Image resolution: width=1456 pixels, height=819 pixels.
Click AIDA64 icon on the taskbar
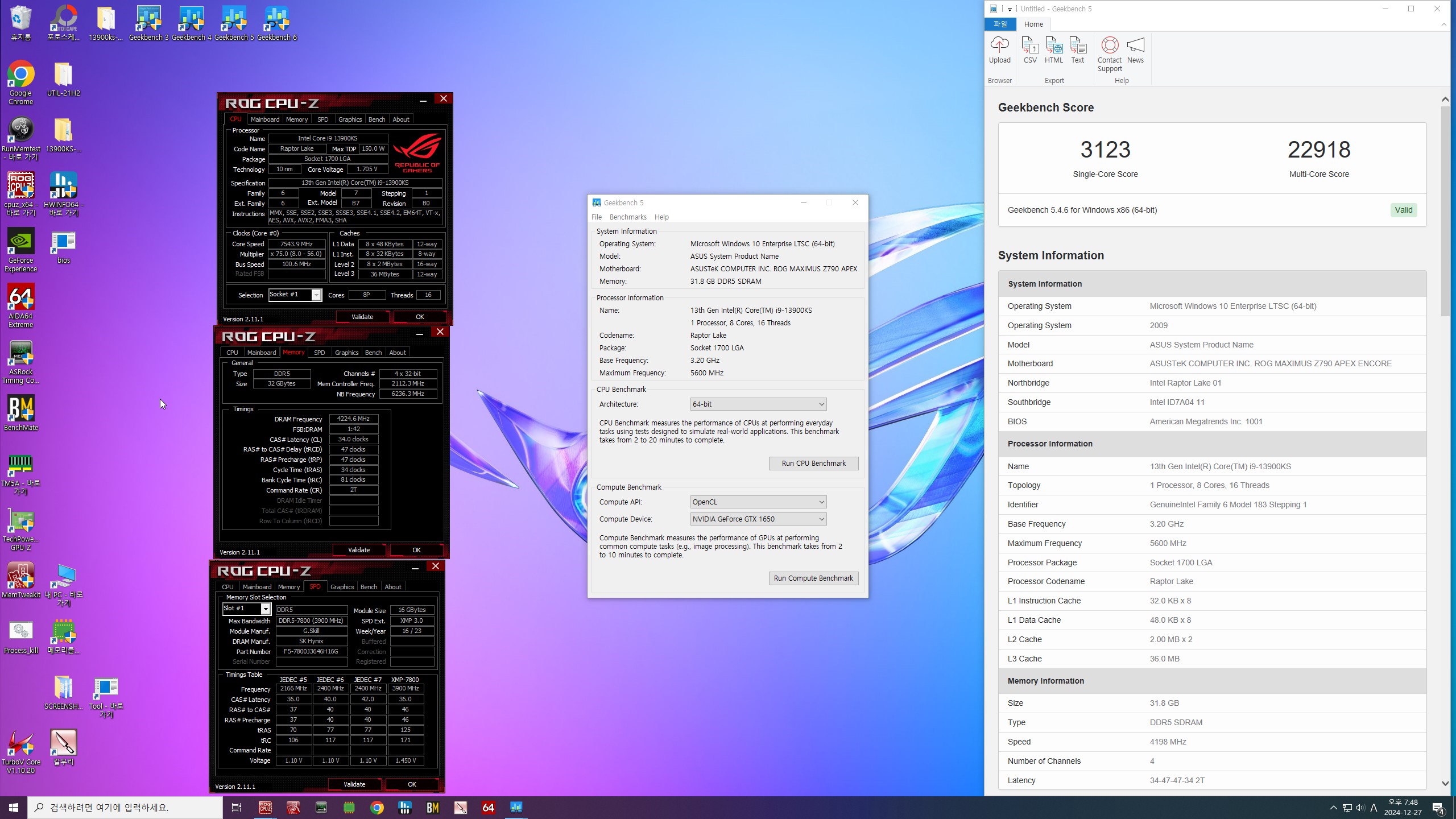click(x=489, y=808)
